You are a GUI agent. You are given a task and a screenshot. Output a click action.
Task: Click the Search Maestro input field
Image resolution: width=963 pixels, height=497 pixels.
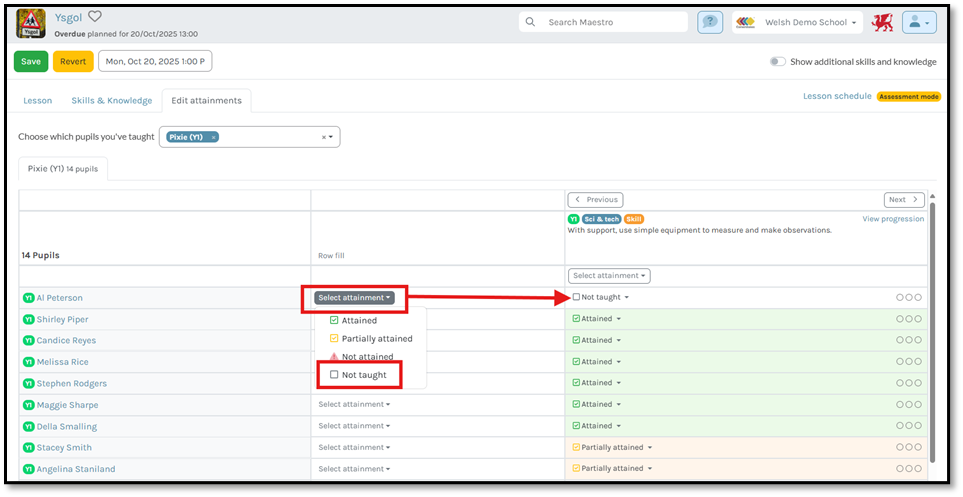pyautogui.click(x=612, y=22)
